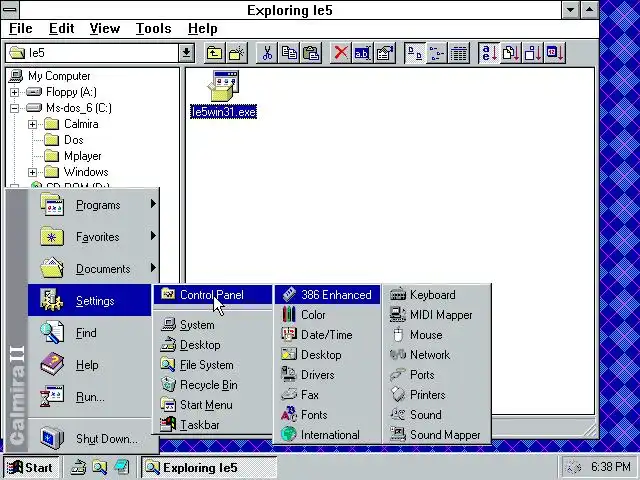Open Taskbar settings entry
The height and width of the screenshot is (480, 640).
coord(213,425)
